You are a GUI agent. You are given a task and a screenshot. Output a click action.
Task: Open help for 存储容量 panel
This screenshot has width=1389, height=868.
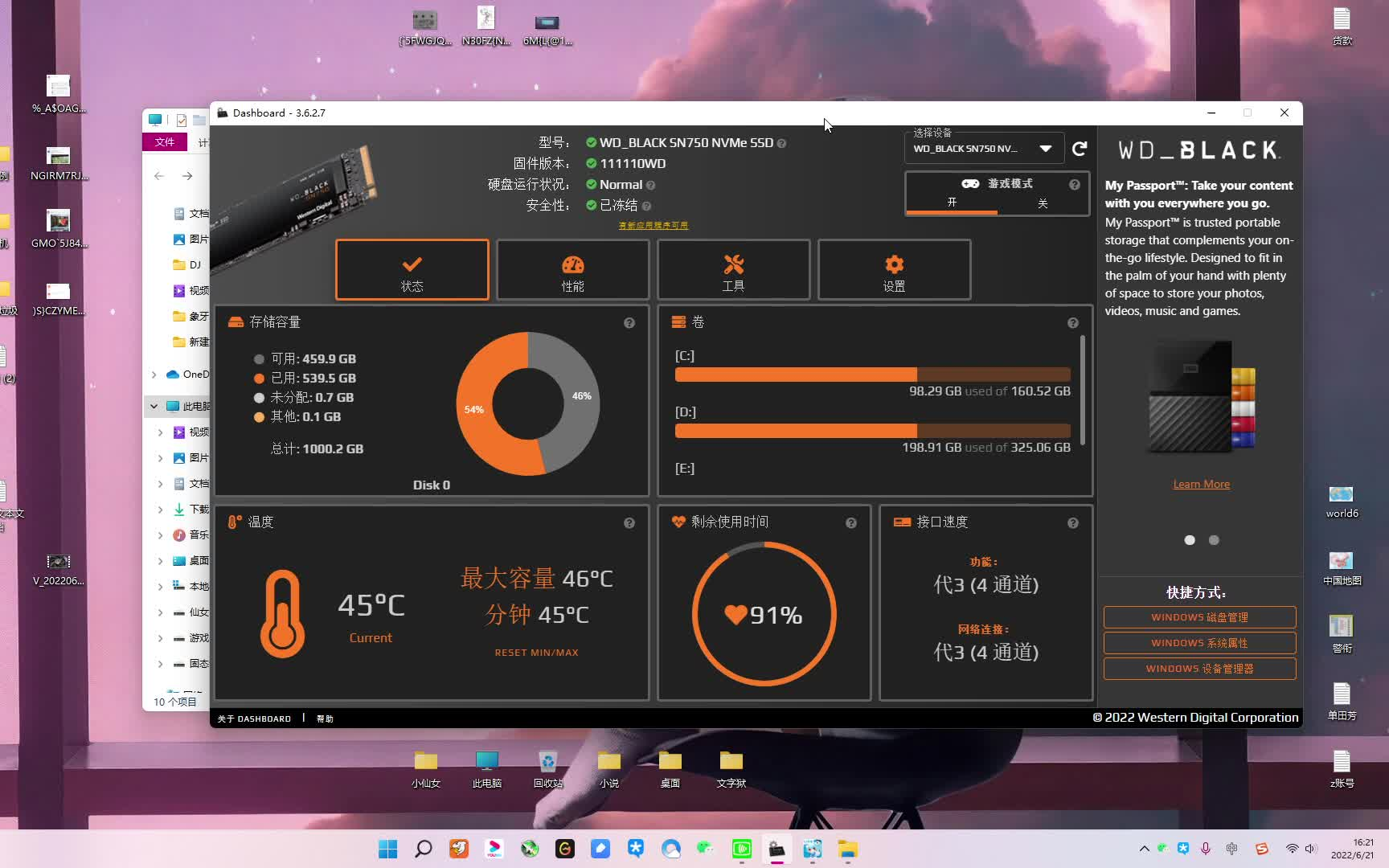[629, 323]
